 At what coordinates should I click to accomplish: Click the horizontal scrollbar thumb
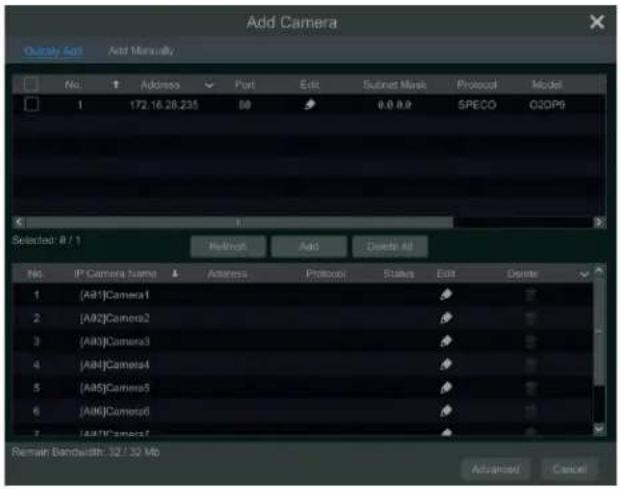239,222
